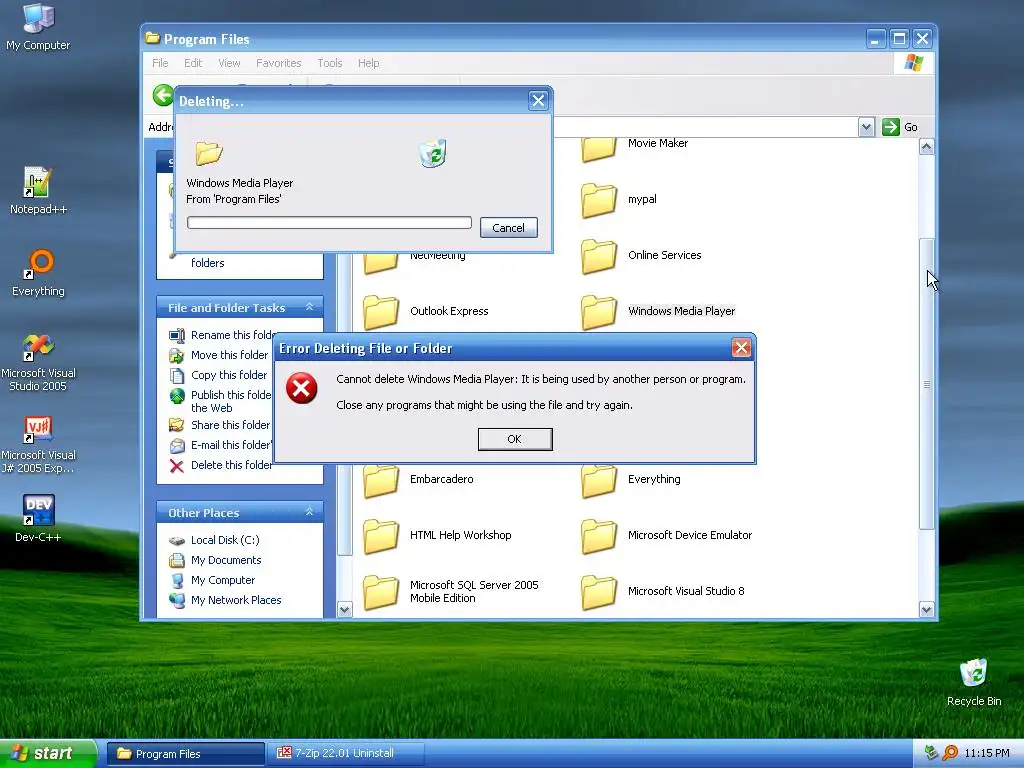This screenshot has height=768, width=1024.
Task: Click the recycle bin icon in Deleting dialog
Action: click(x=432, y=153)
